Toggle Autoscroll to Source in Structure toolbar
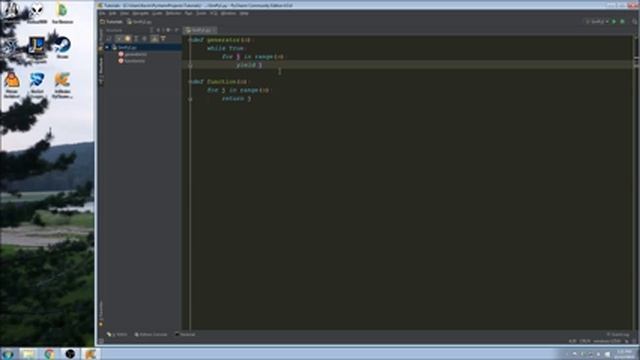The image size is (640, 360). [154, 38]
